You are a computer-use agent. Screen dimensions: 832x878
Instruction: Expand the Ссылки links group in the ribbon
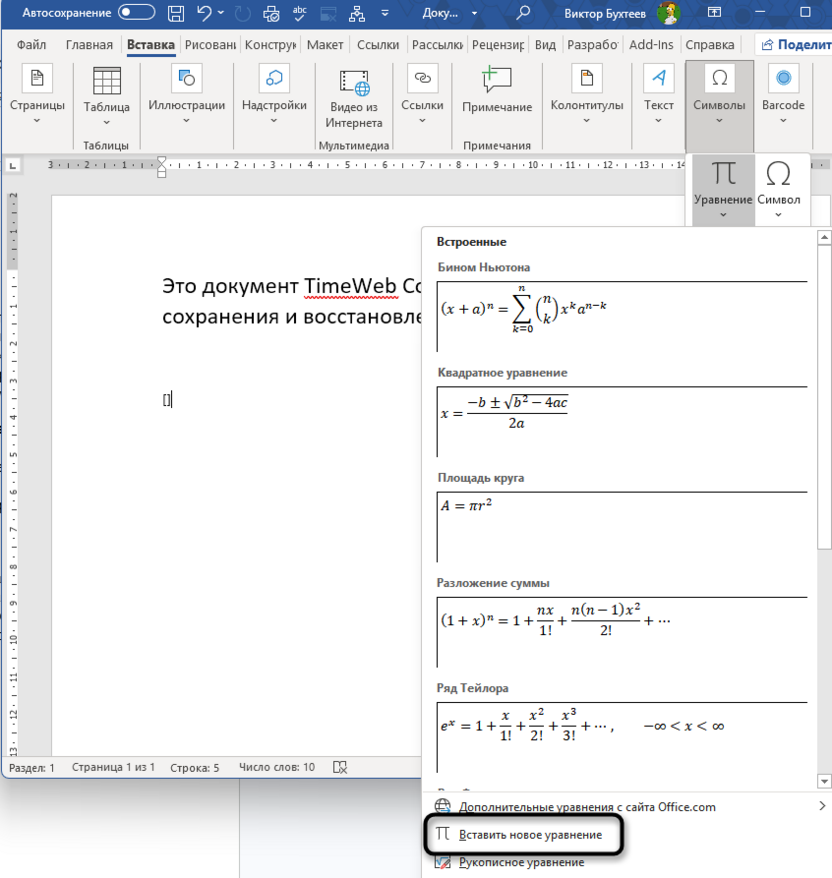click(422, 95)
